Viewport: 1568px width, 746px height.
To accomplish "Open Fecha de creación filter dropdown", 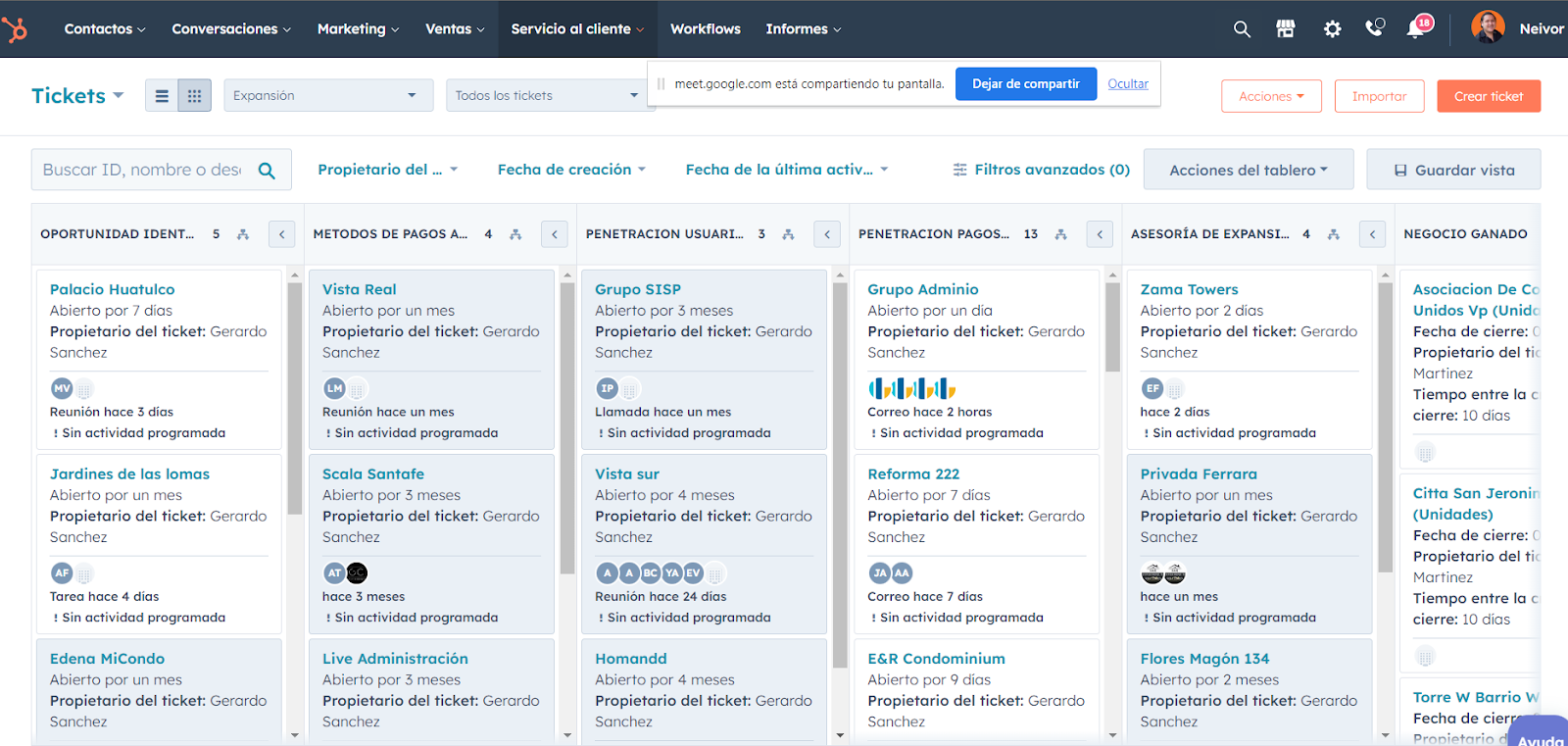I will pos(572,170).
